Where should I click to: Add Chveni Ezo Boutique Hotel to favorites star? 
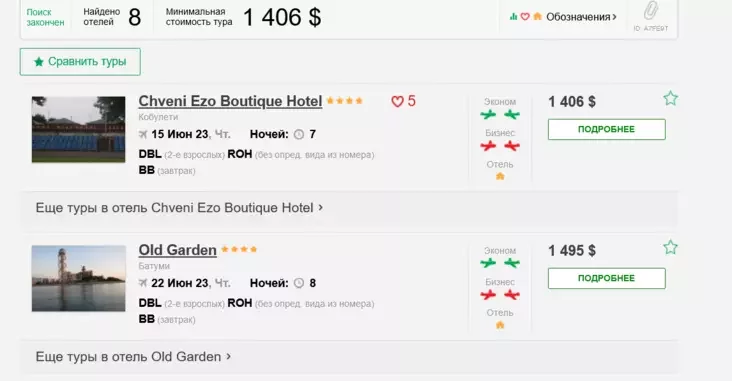point(670,99)
